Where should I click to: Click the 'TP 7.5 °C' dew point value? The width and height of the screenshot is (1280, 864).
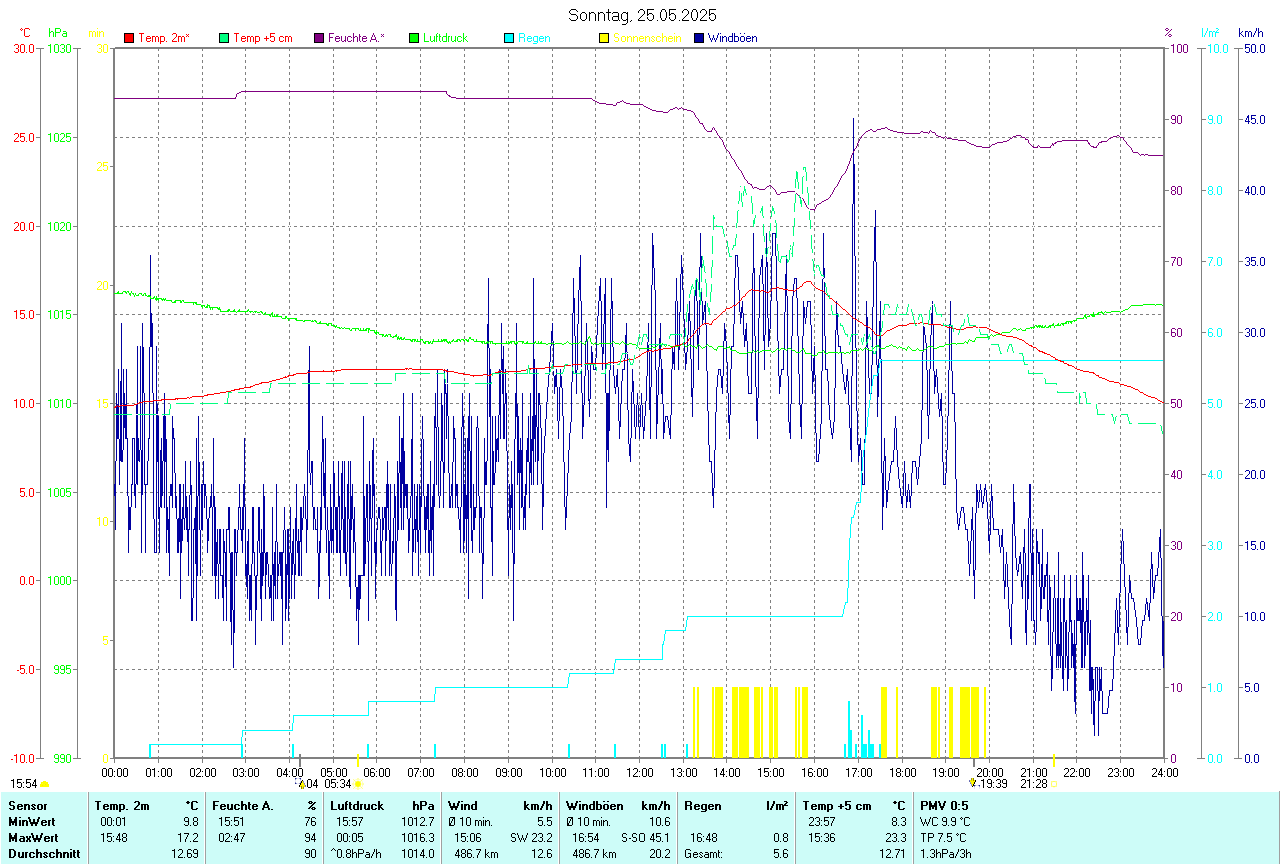point(945,837)
